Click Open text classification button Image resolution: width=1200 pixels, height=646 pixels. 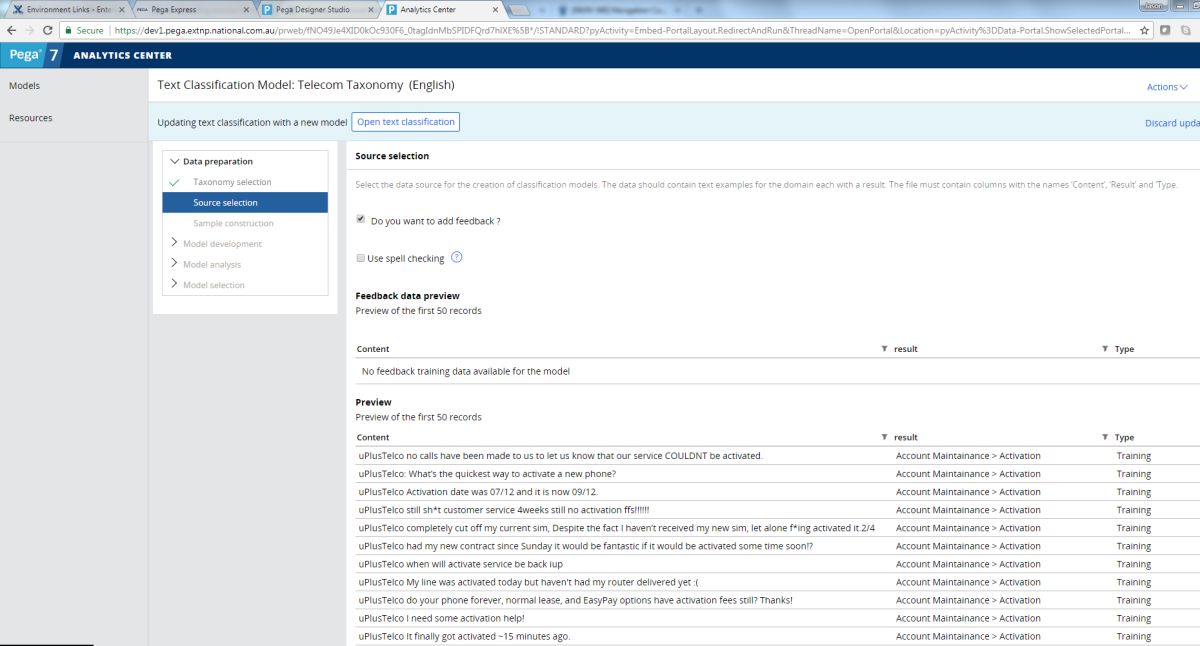coord(406,122)
